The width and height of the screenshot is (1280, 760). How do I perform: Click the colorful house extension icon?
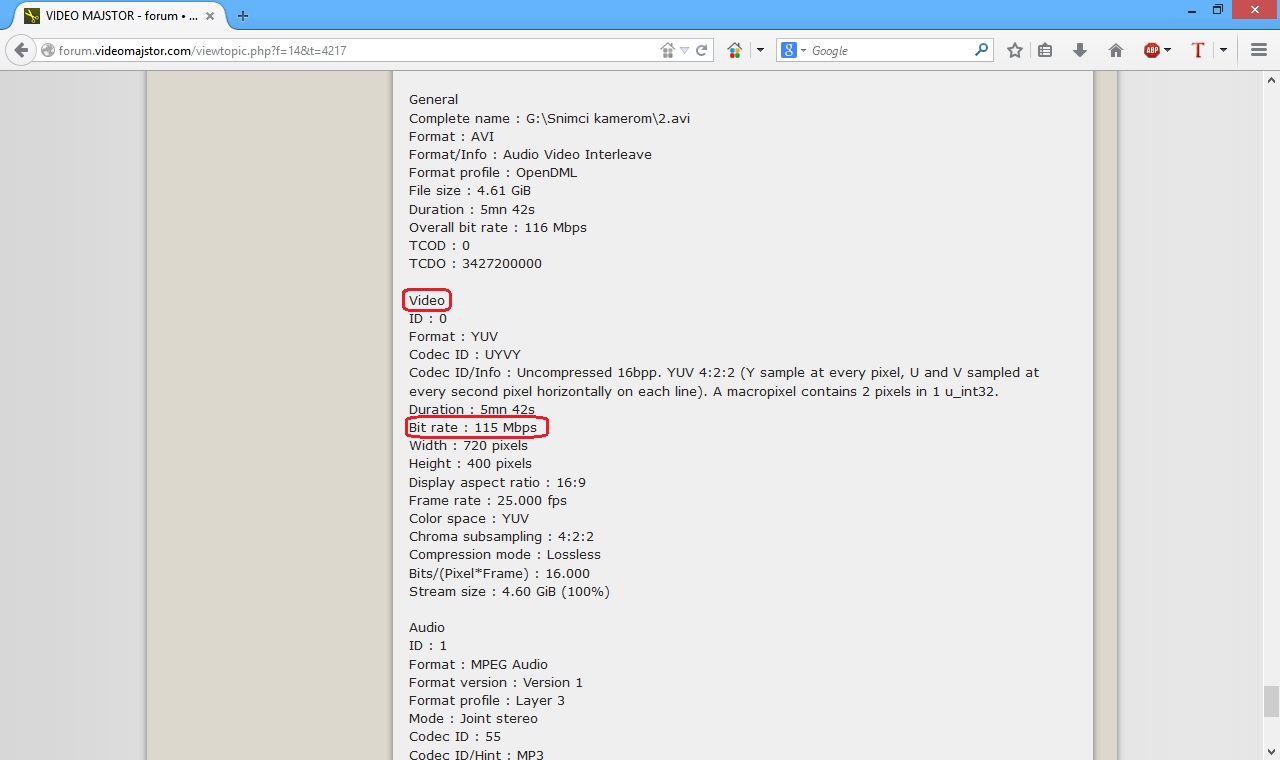coord(735,50)
